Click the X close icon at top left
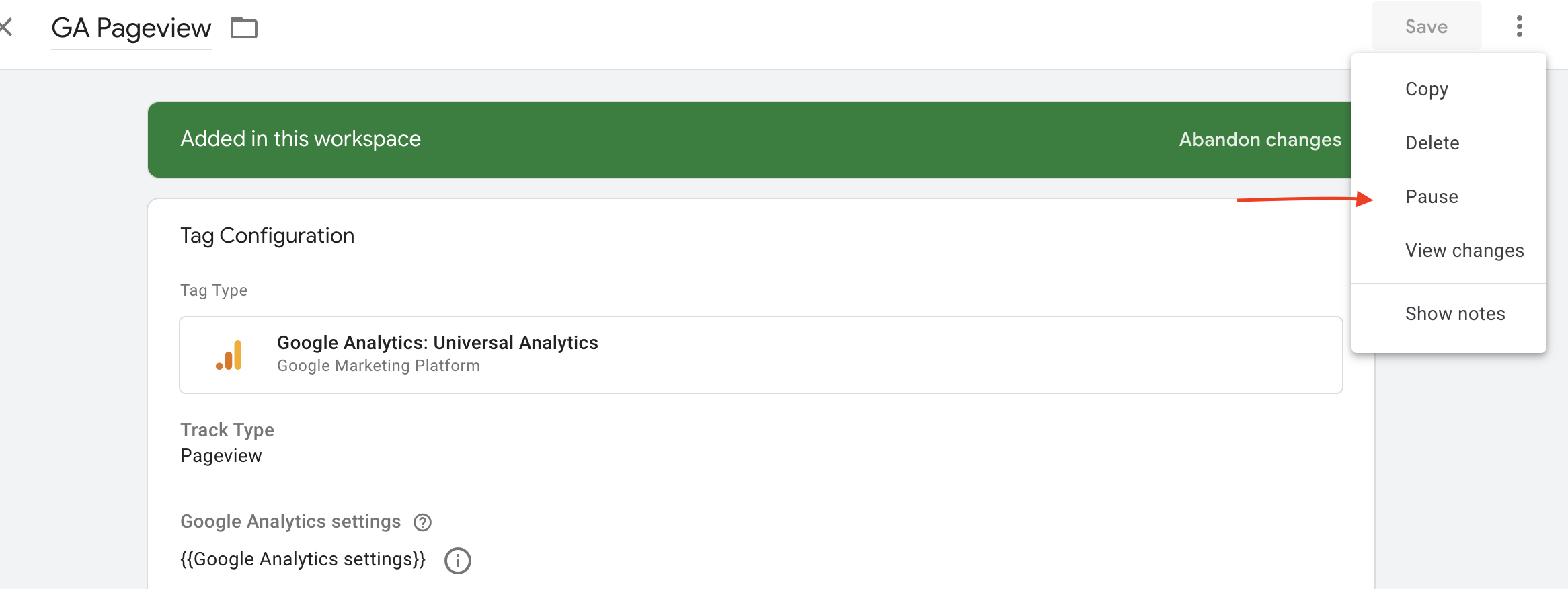Screen dimensions: 1568x589 pos(6,27)
